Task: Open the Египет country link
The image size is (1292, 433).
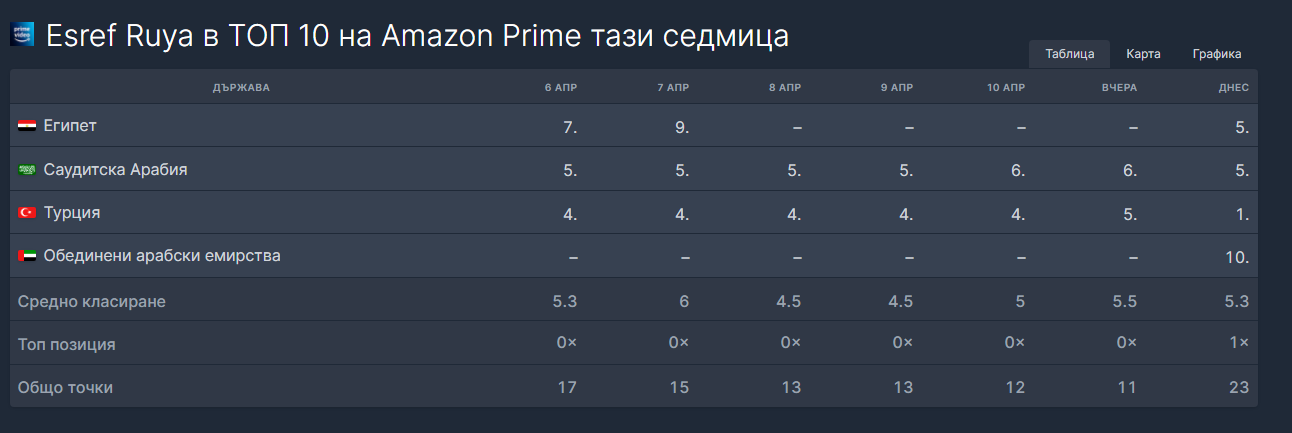Action: click(70, 126)
